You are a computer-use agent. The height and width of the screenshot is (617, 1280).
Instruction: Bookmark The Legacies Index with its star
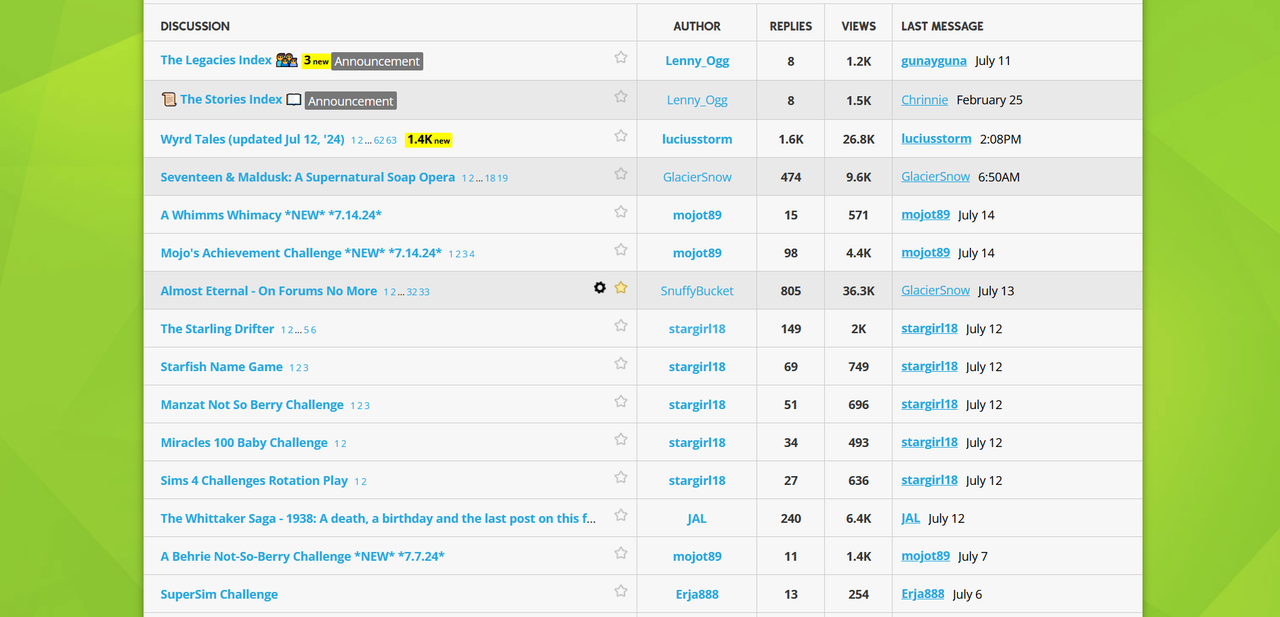(621, 58)
